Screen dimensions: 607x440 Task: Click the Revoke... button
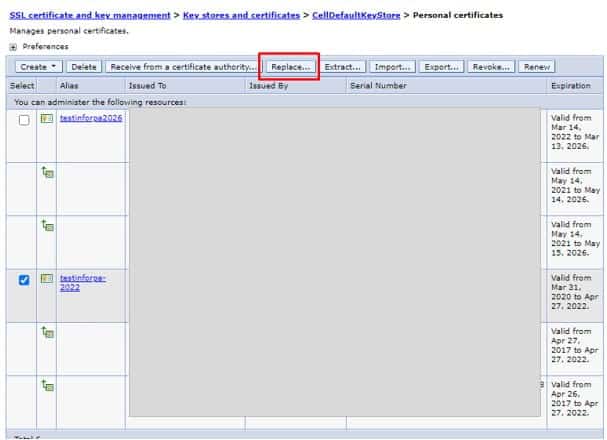pos(491,67)
